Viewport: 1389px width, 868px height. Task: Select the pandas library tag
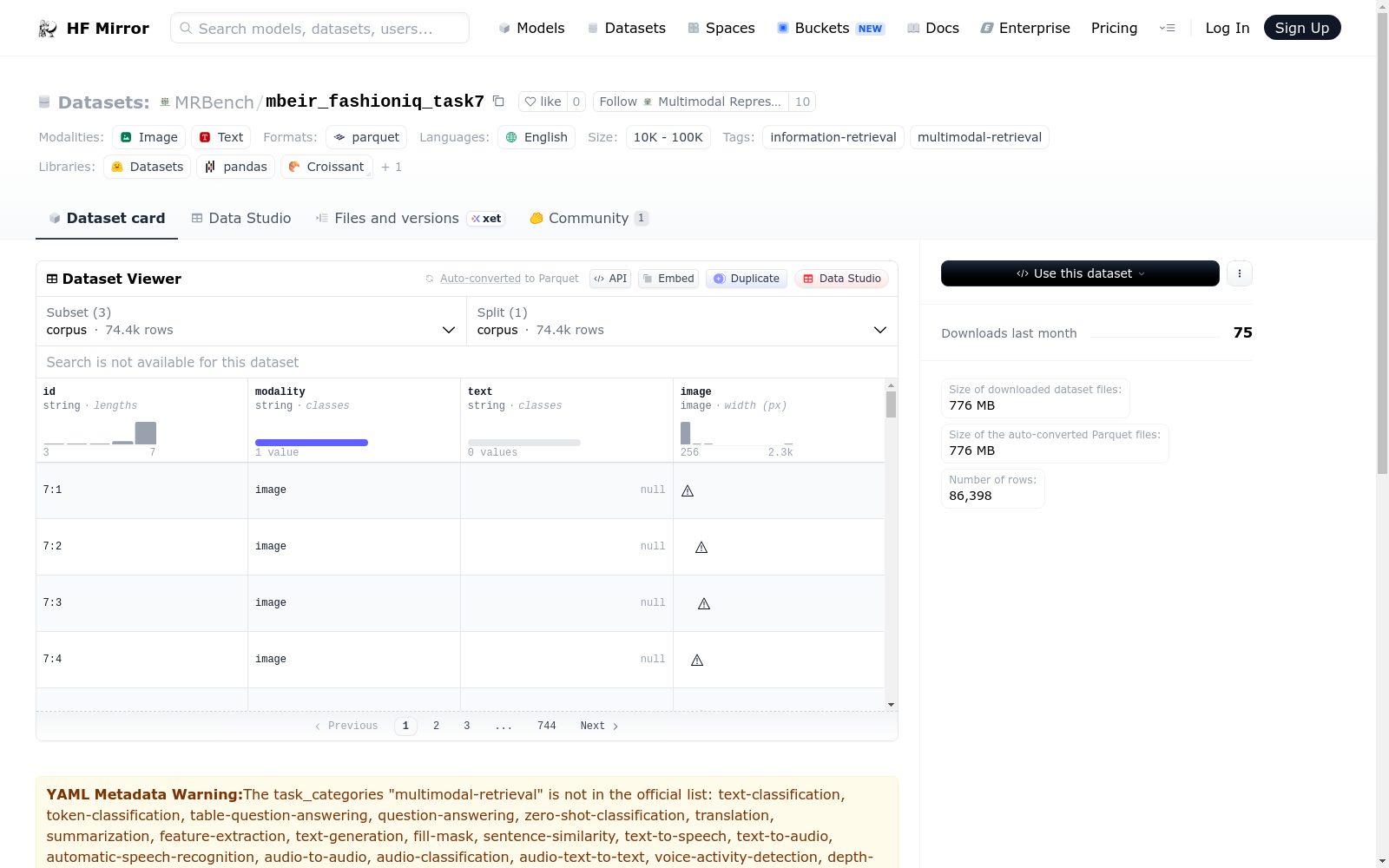tap(236, 167)
